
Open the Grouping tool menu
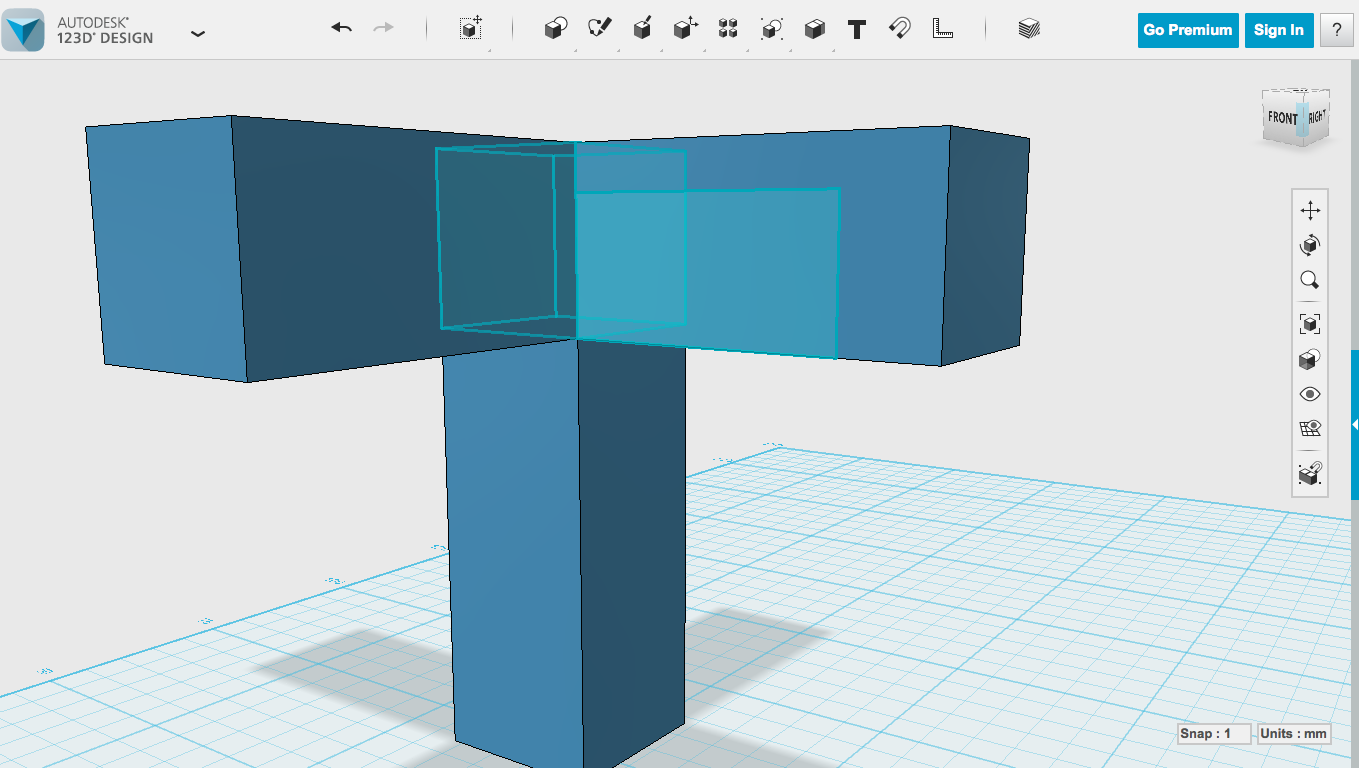771,29
